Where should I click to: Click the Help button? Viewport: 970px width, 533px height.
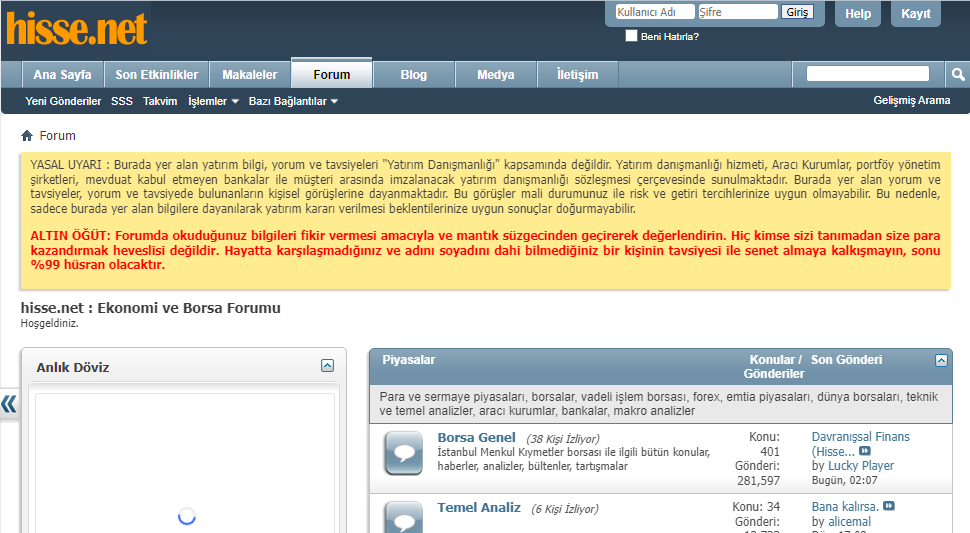pyautogui.click(x=858, y=14)
